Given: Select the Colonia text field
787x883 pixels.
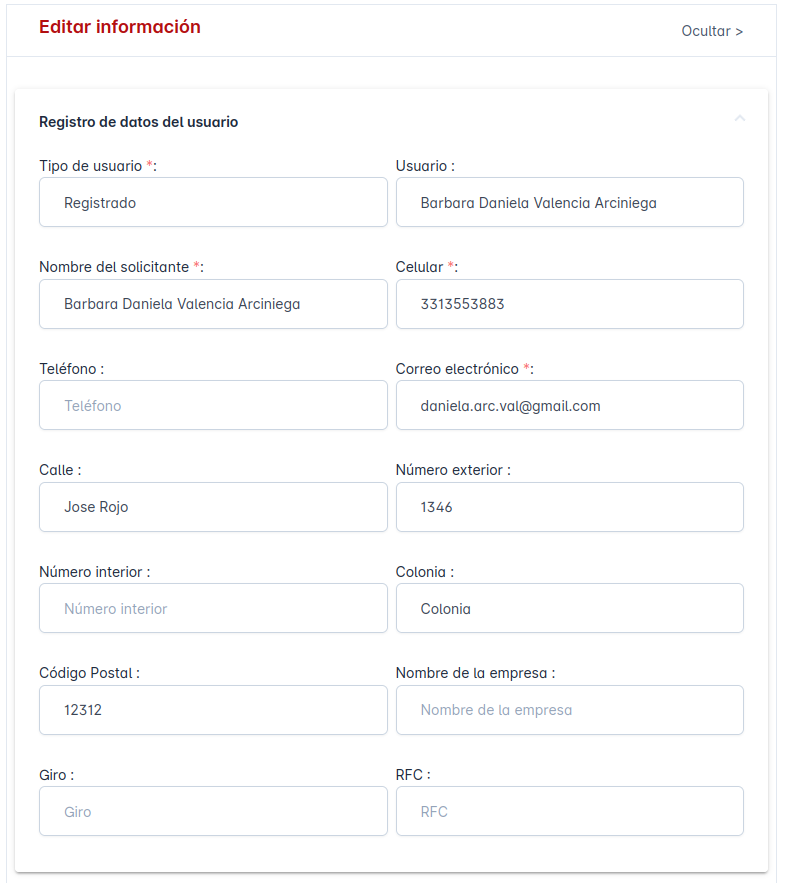Looking at the screenshot, I should (x=569, y=609).
